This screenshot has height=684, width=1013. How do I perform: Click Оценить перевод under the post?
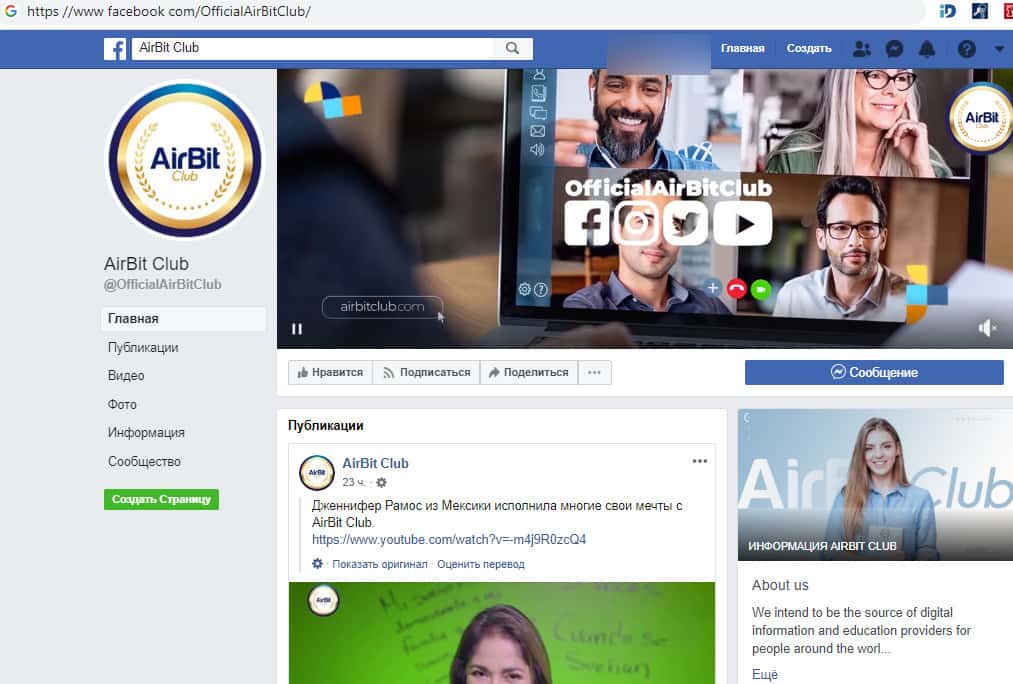point(481,564)
